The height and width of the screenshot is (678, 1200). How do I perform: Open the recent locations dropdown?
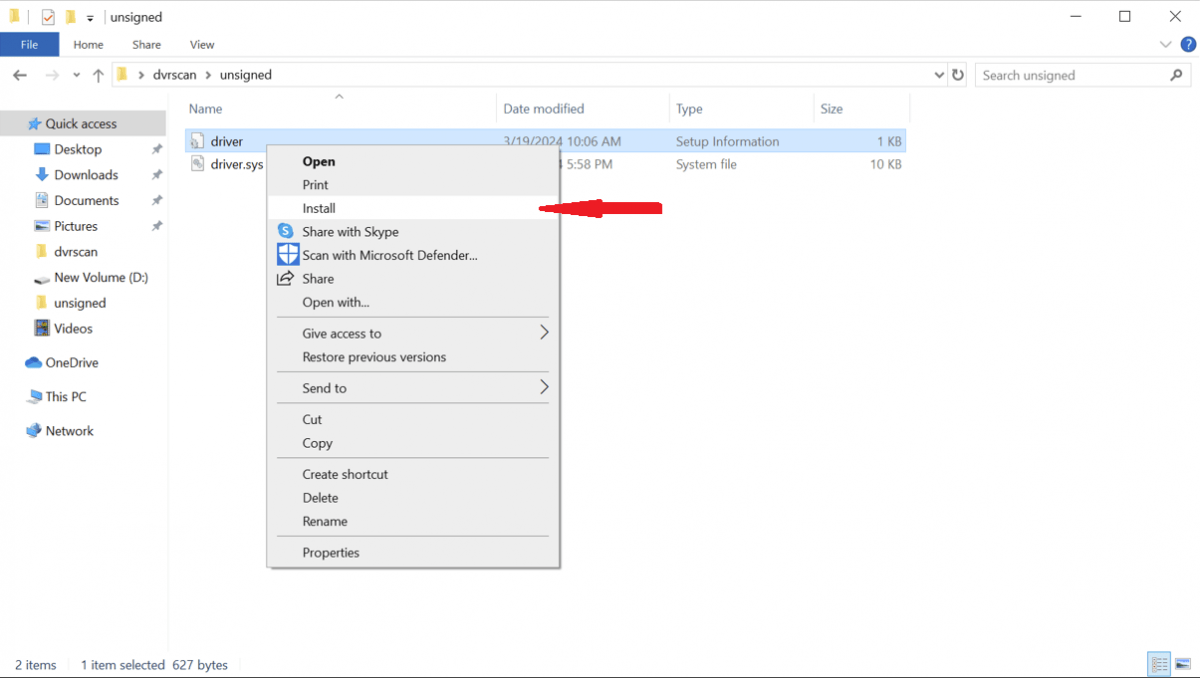coord(77,75)
